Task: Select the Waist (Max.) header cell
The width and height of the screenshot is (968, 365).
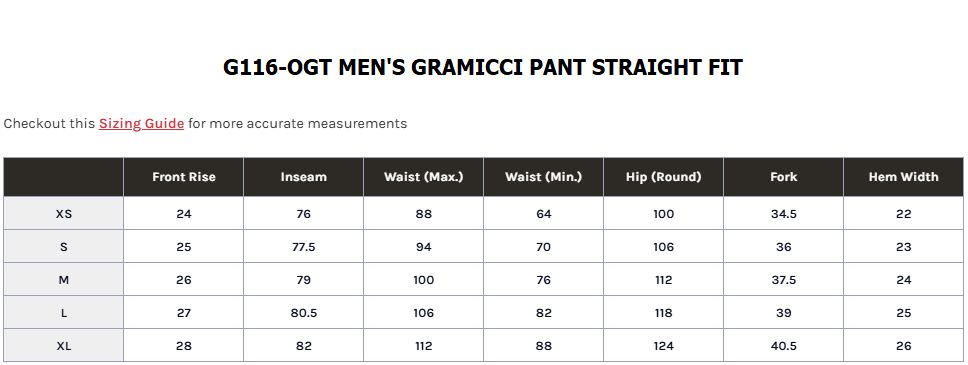Action: click(424, 177)
